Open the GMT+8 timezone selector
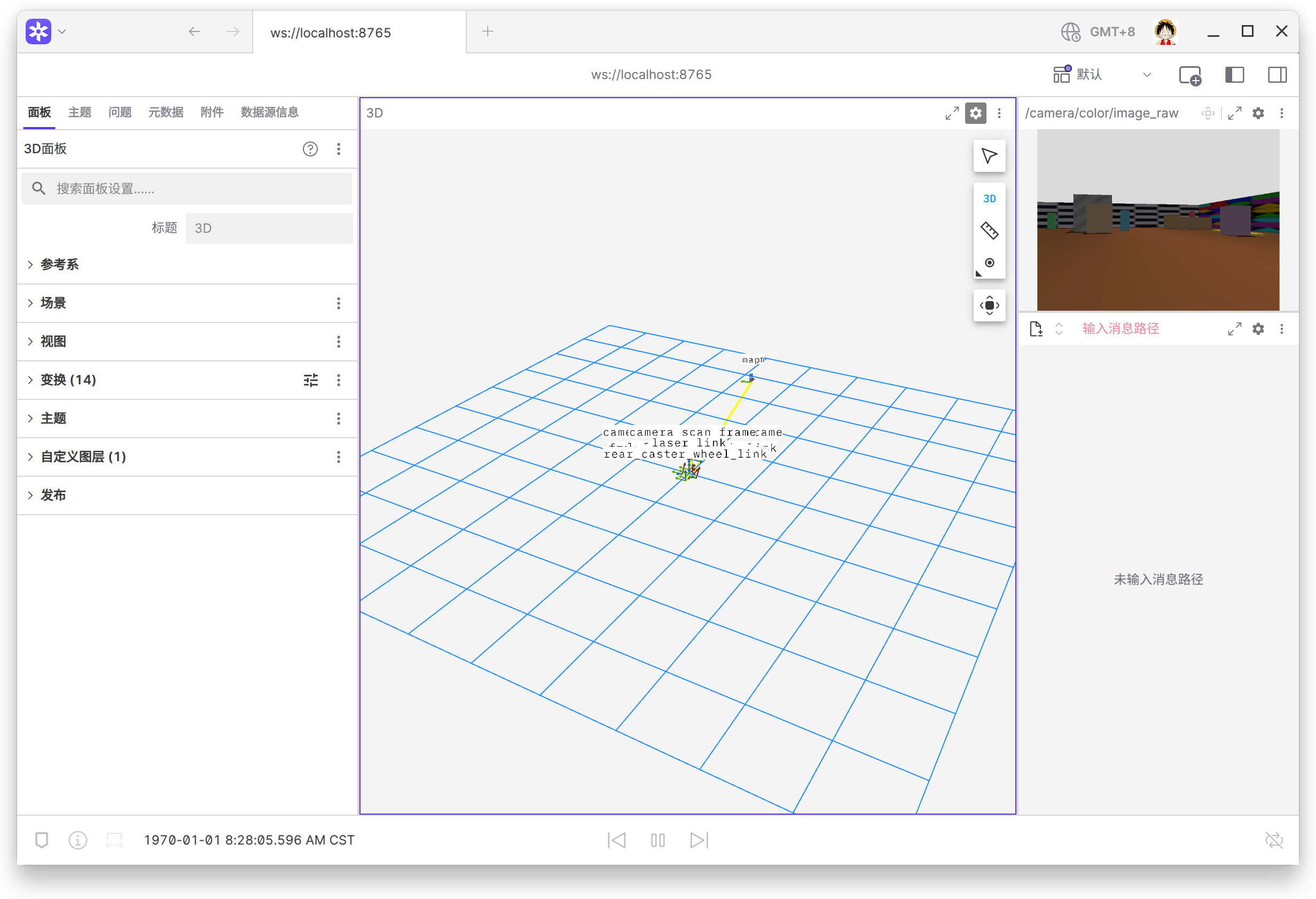The image size is (1316, 899). pyautogui.click(x=1098, y=31)
